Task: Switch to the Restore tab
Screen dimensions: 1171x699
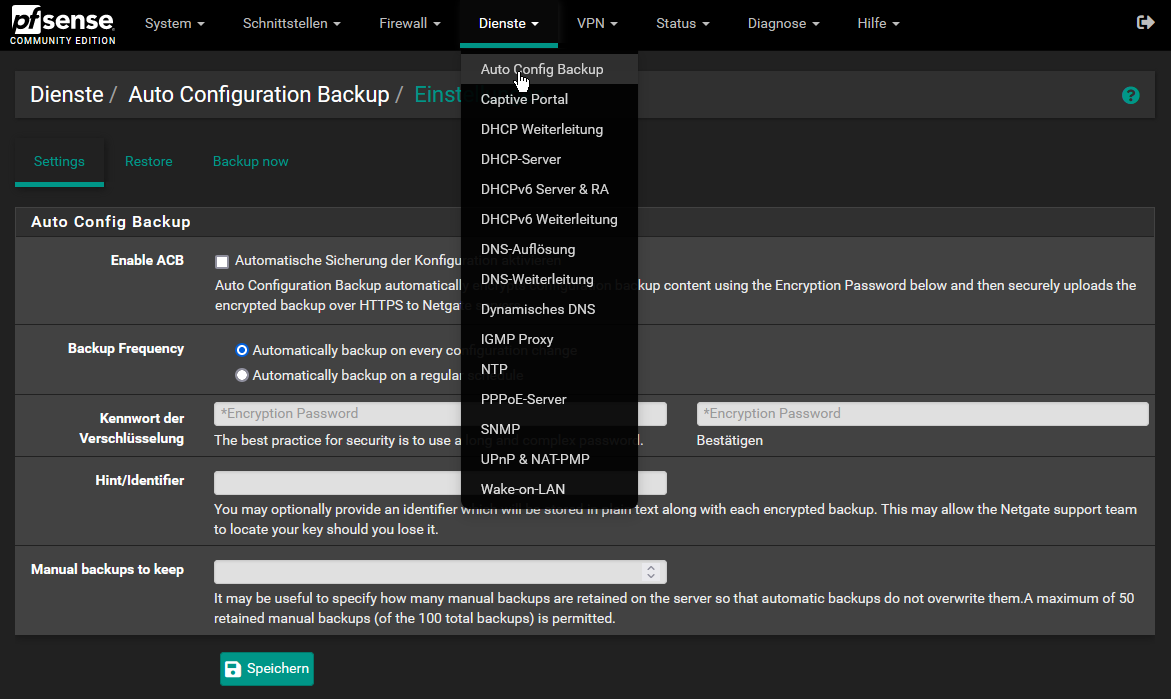Action: 149,161
